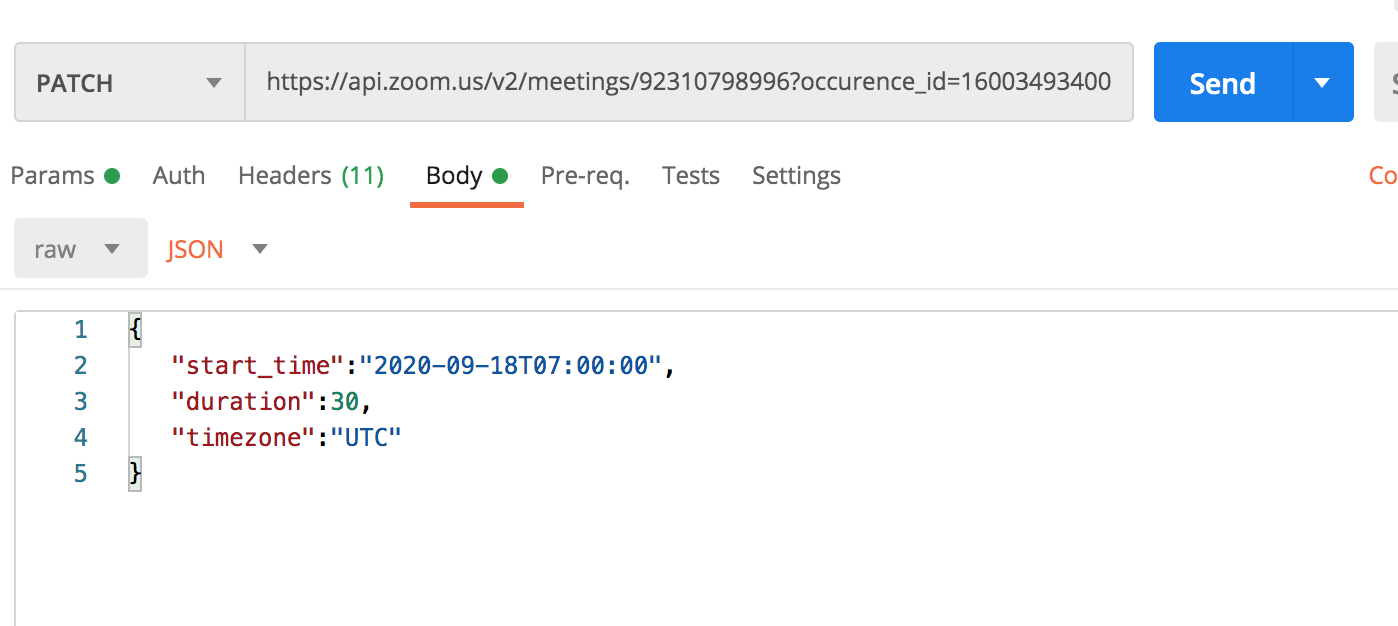
Task: View the Headers (11) tab
Action: pyautogui.click(x=311, y=176)
